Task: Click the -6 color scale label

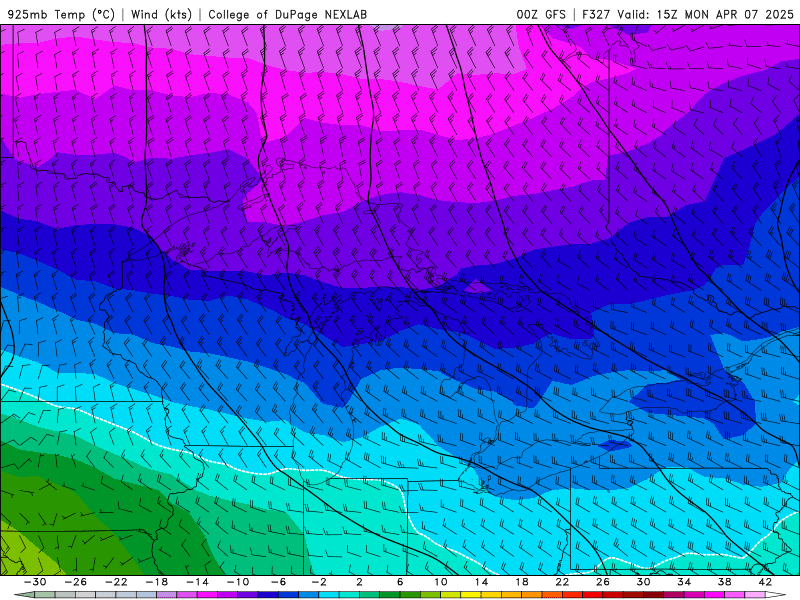Action: [279, 582]
